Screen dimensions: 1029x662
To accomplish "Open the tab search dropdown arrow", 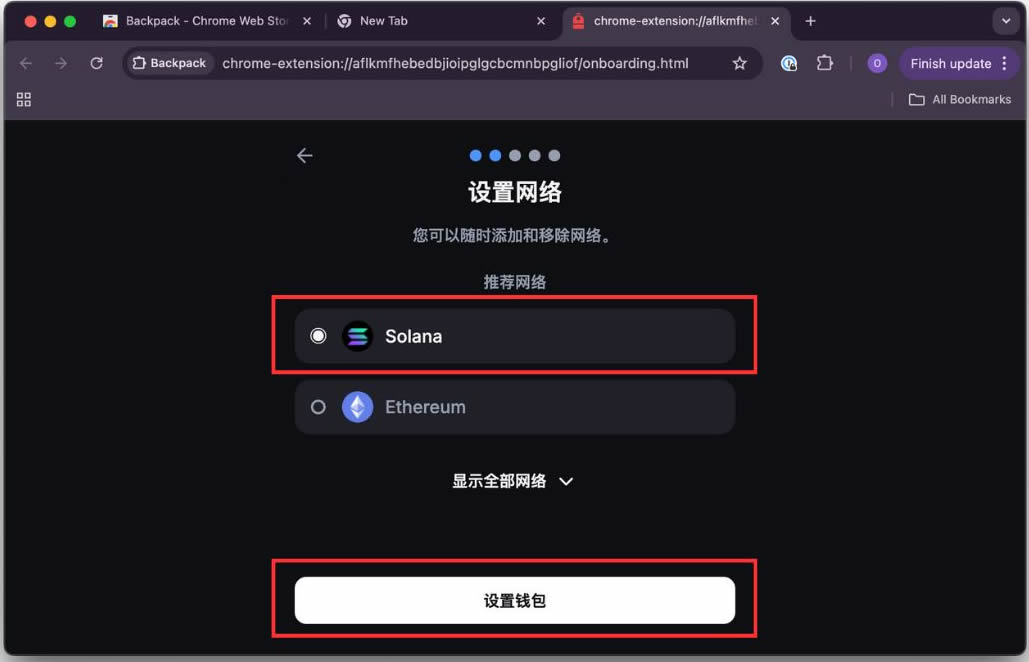I will tap(1005, 21).
